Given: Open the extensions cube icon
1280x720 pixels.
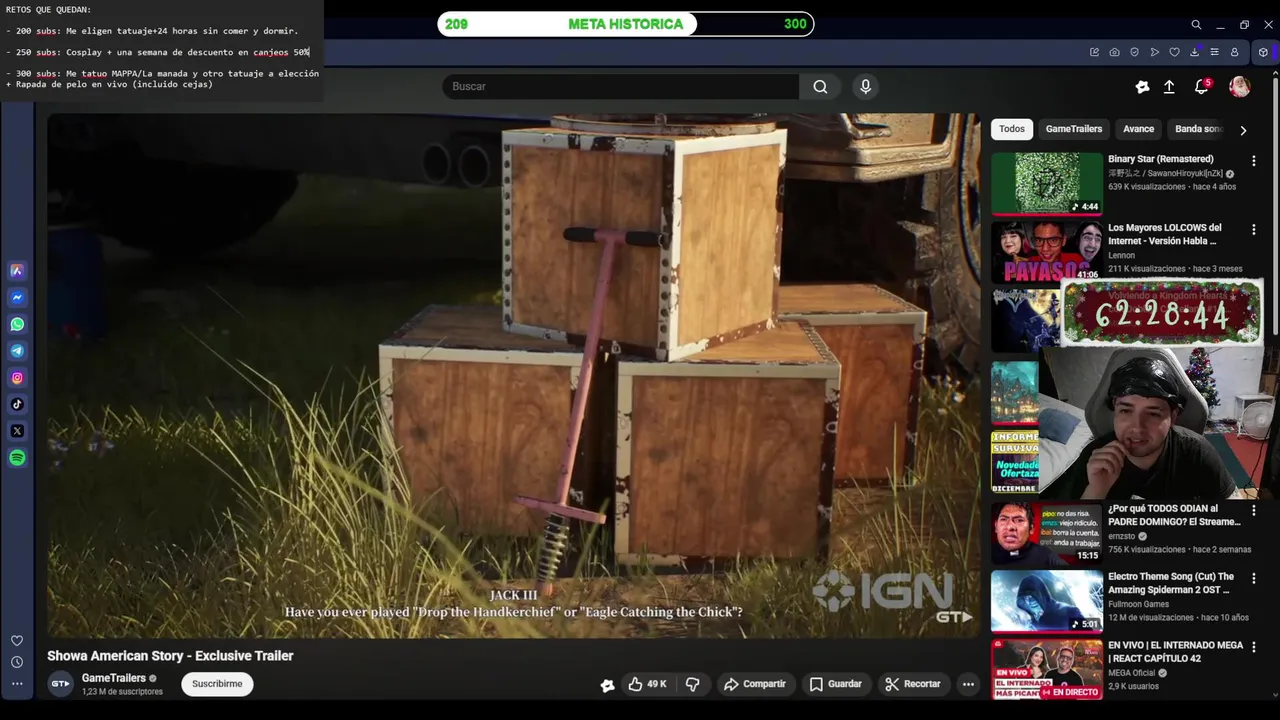Looking at the screenshot, I should 1263,52.
